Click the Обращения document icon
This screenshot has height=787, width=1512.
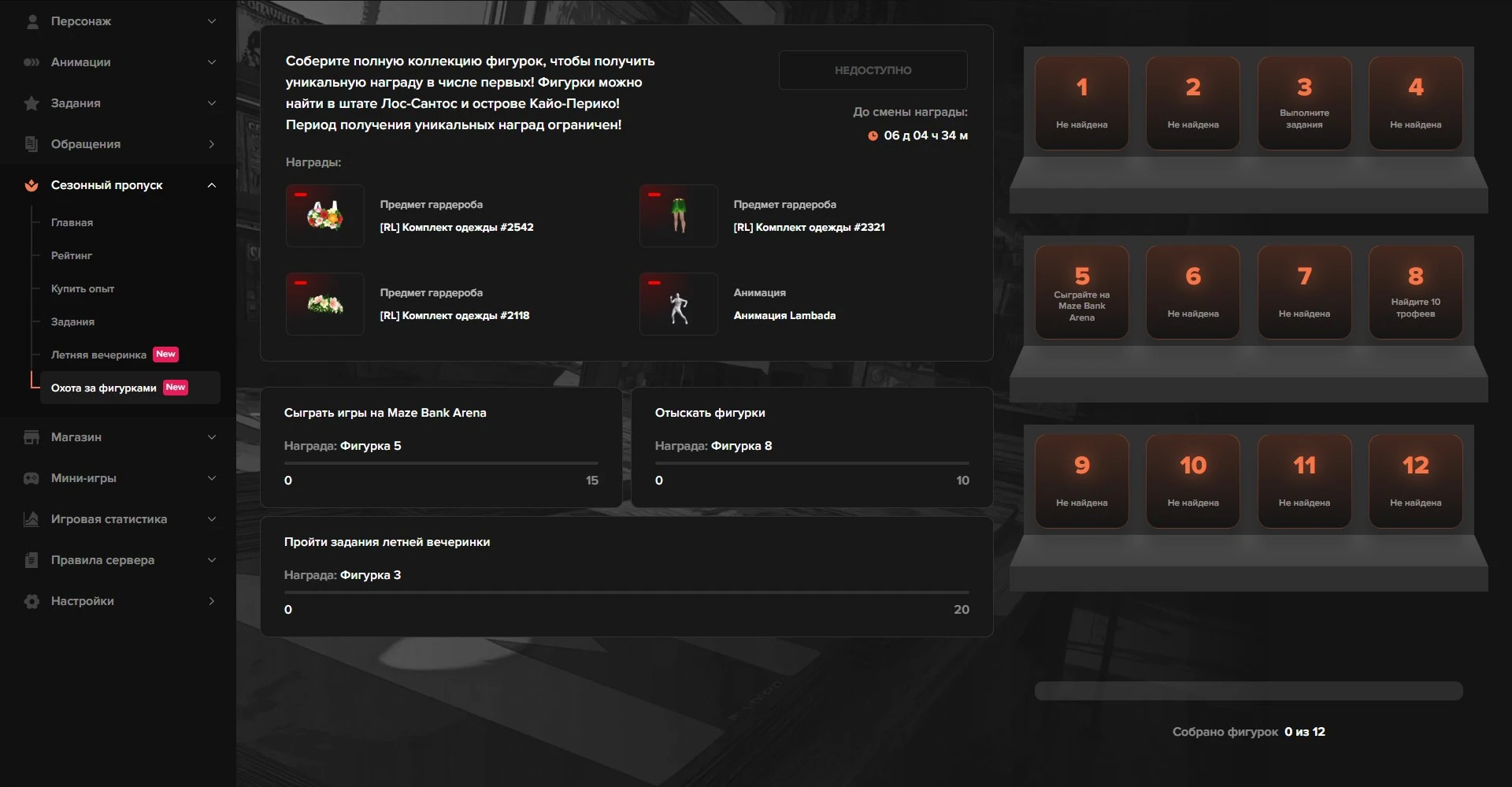(31, 144)
